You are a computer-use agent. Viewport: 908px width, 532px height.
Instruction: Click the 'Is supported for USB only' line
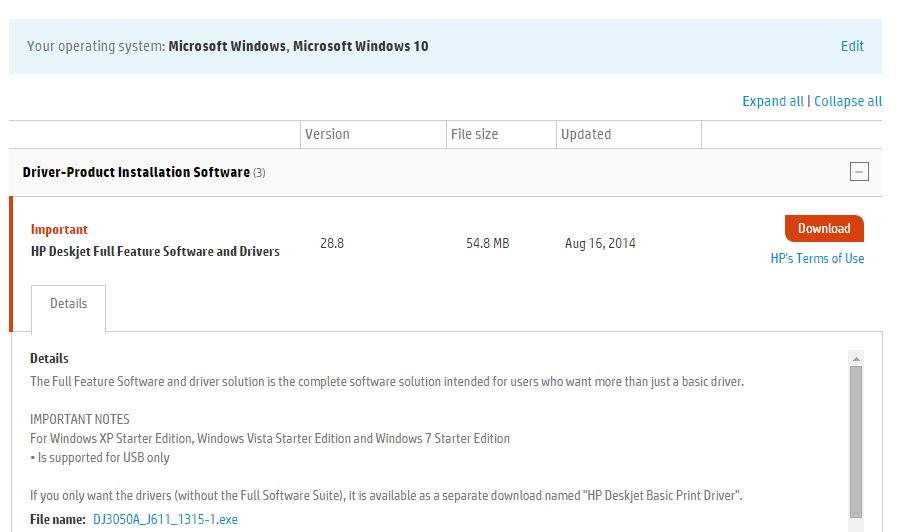click(x=100, y=458)
